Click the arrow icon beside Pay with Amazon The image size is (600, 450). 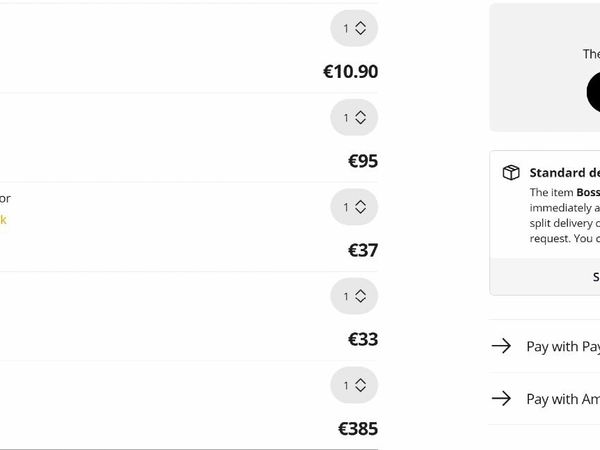coord(502,398)
